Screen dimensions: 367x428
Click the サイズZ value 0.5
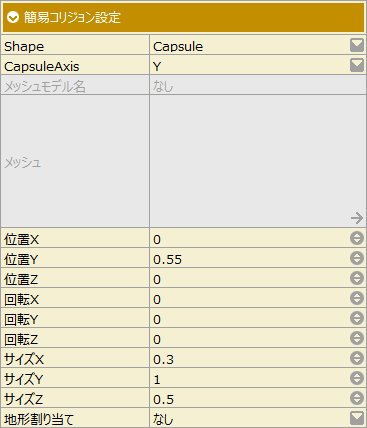point(163,400)
